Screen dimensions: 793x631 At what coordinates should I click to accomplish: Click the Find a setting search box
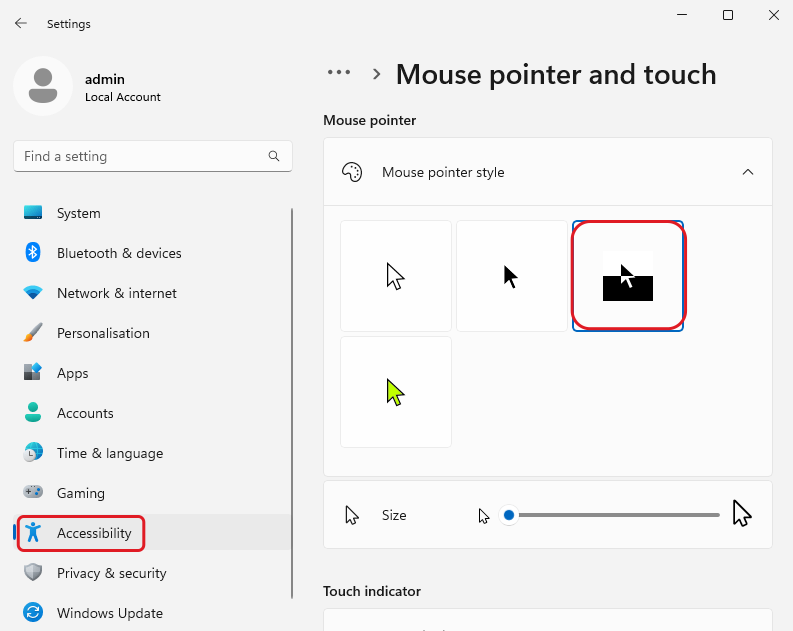tap(140, 156)
